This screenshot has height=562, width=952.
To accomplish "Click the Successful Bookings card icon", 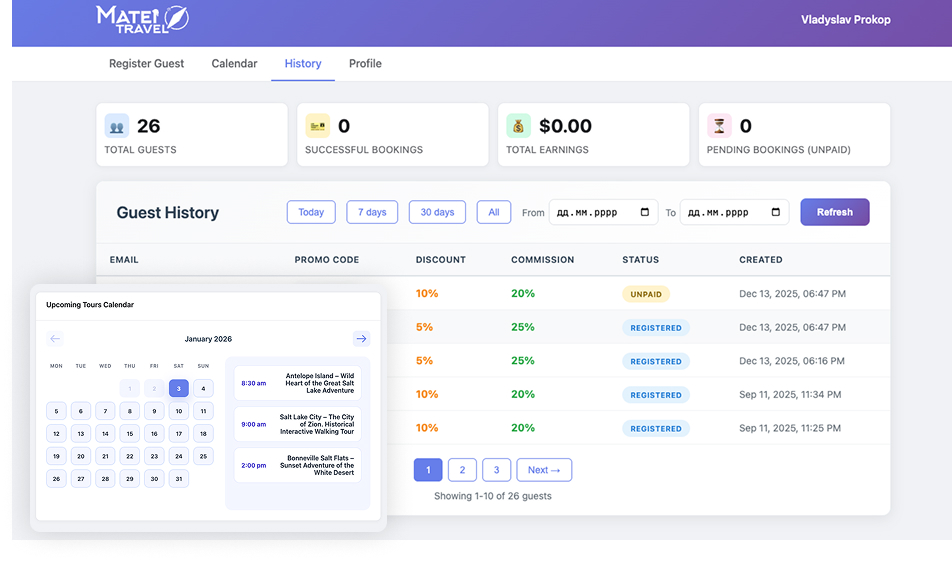I will coord(317,126).
